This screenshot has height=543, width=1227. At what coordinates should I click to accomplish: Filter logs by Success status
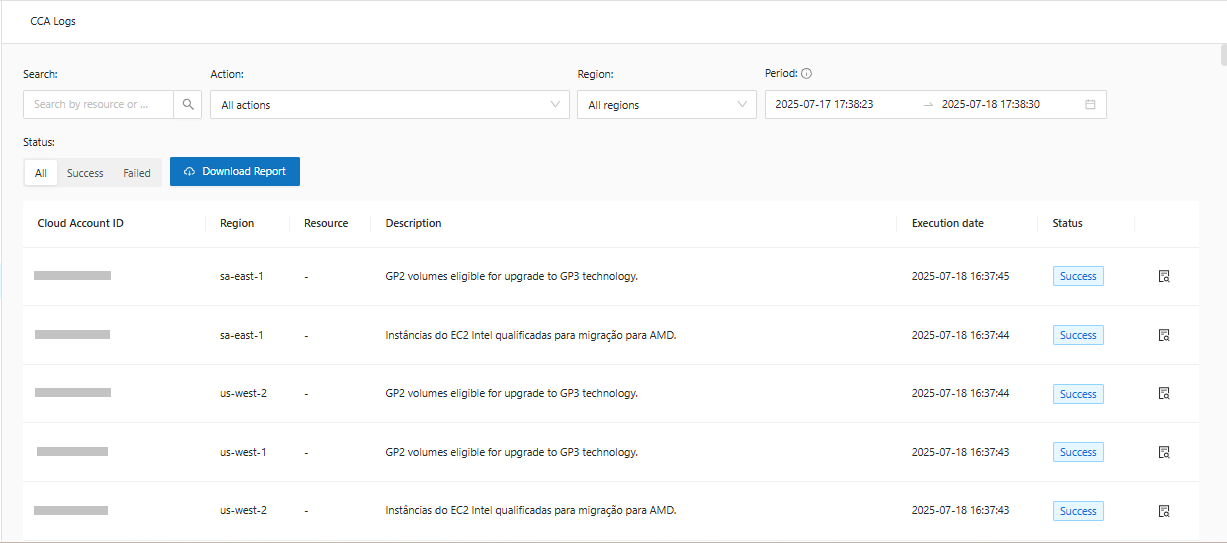[x=85, y=173]
